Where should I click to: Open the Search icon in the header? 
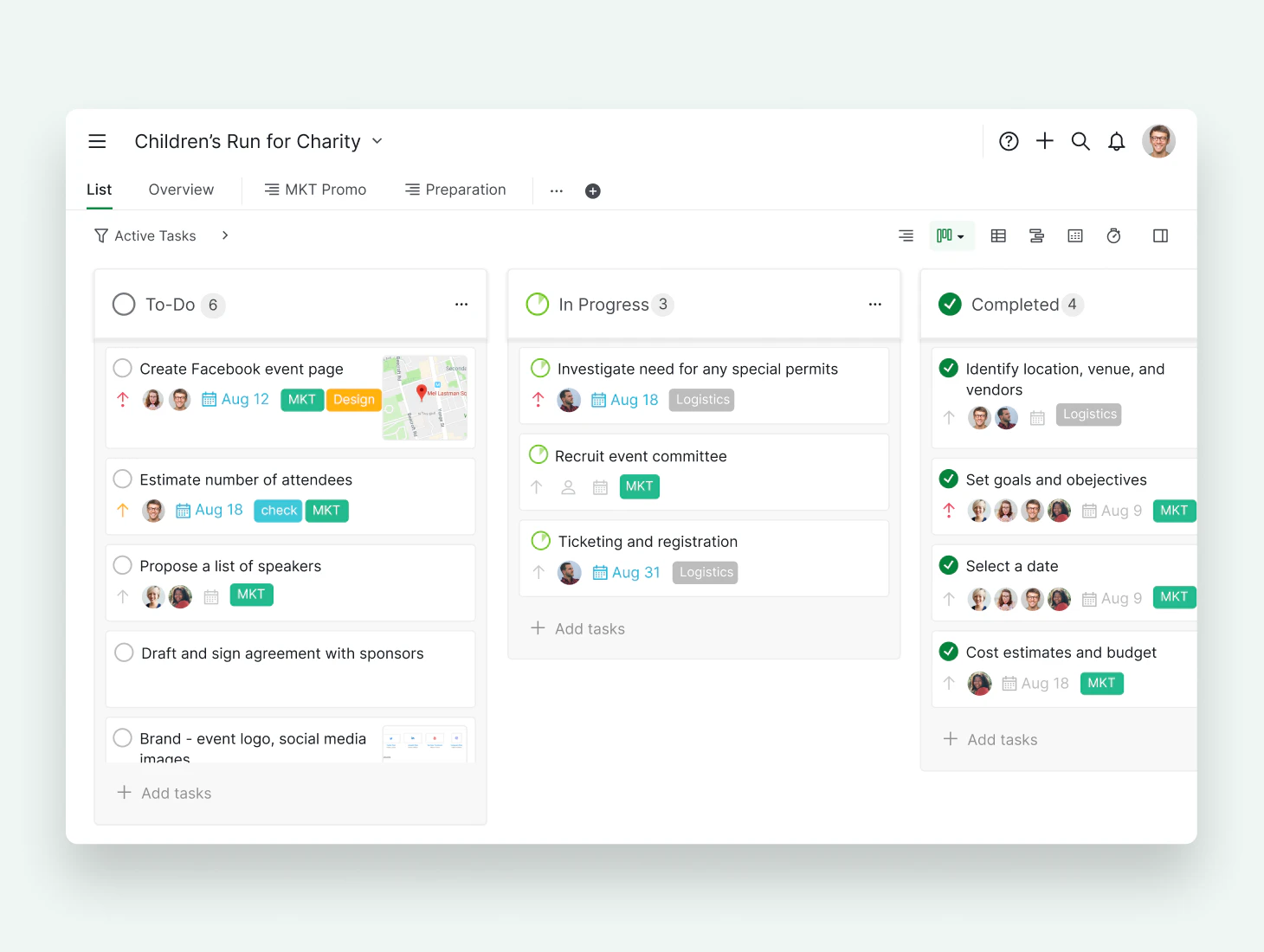1080,140
